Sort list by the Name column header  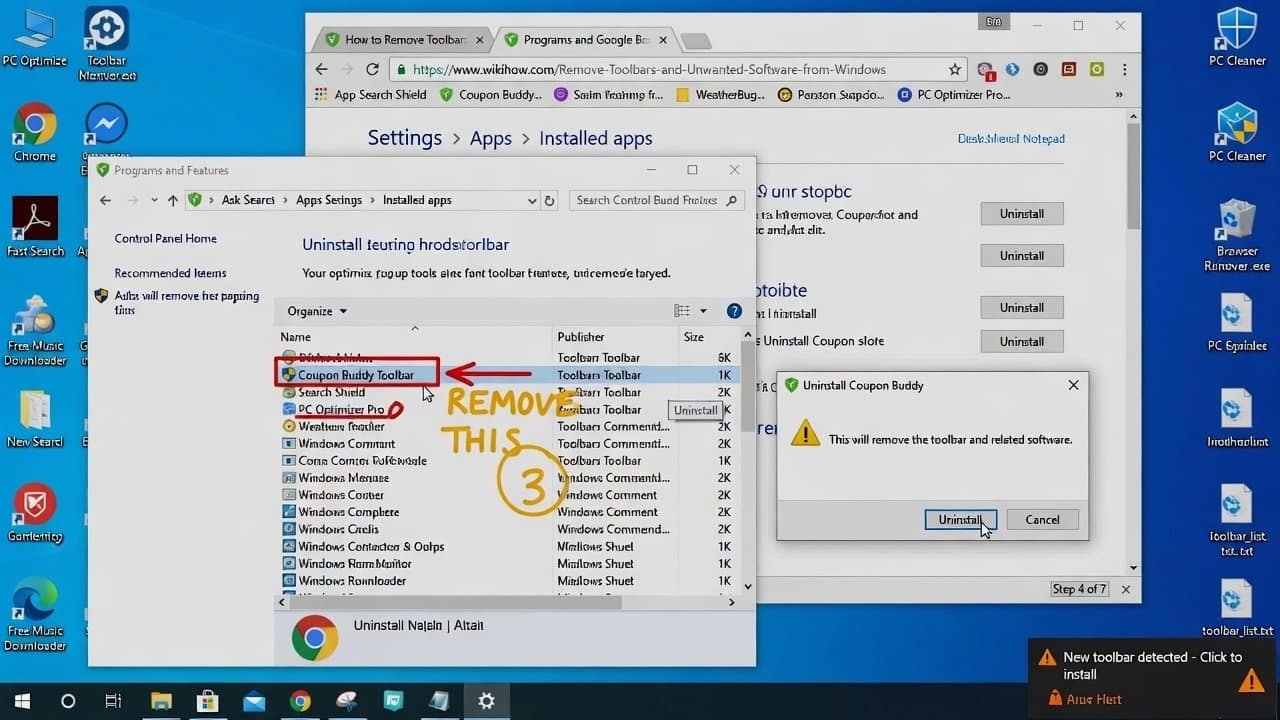[x=295, y=337]
